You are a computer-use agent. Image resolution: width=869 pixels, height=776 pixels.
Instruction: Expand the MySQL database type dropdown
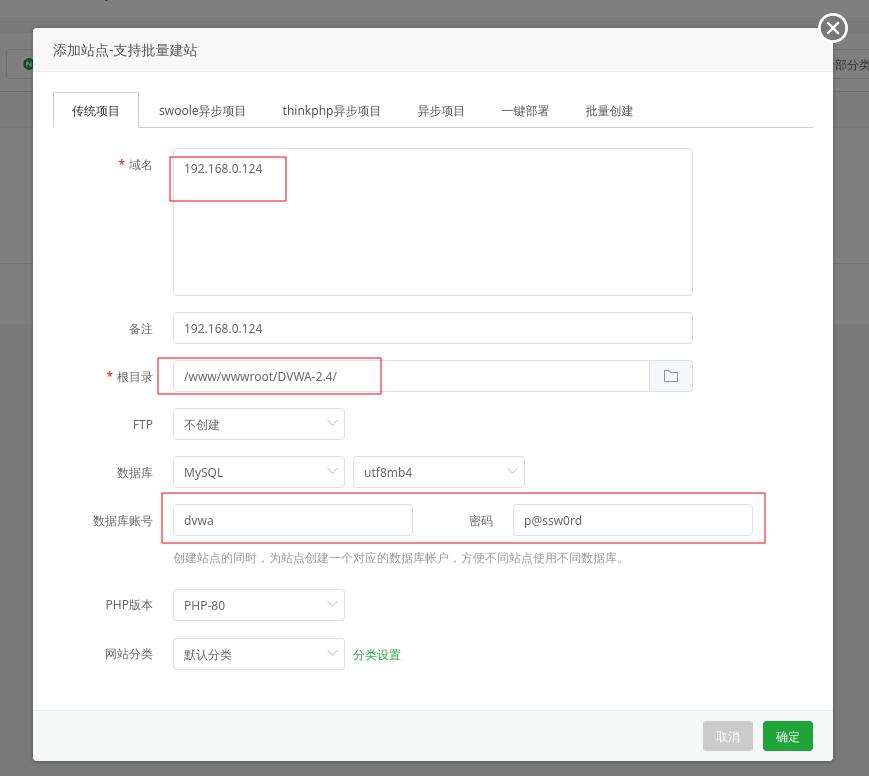coord(258,472)
